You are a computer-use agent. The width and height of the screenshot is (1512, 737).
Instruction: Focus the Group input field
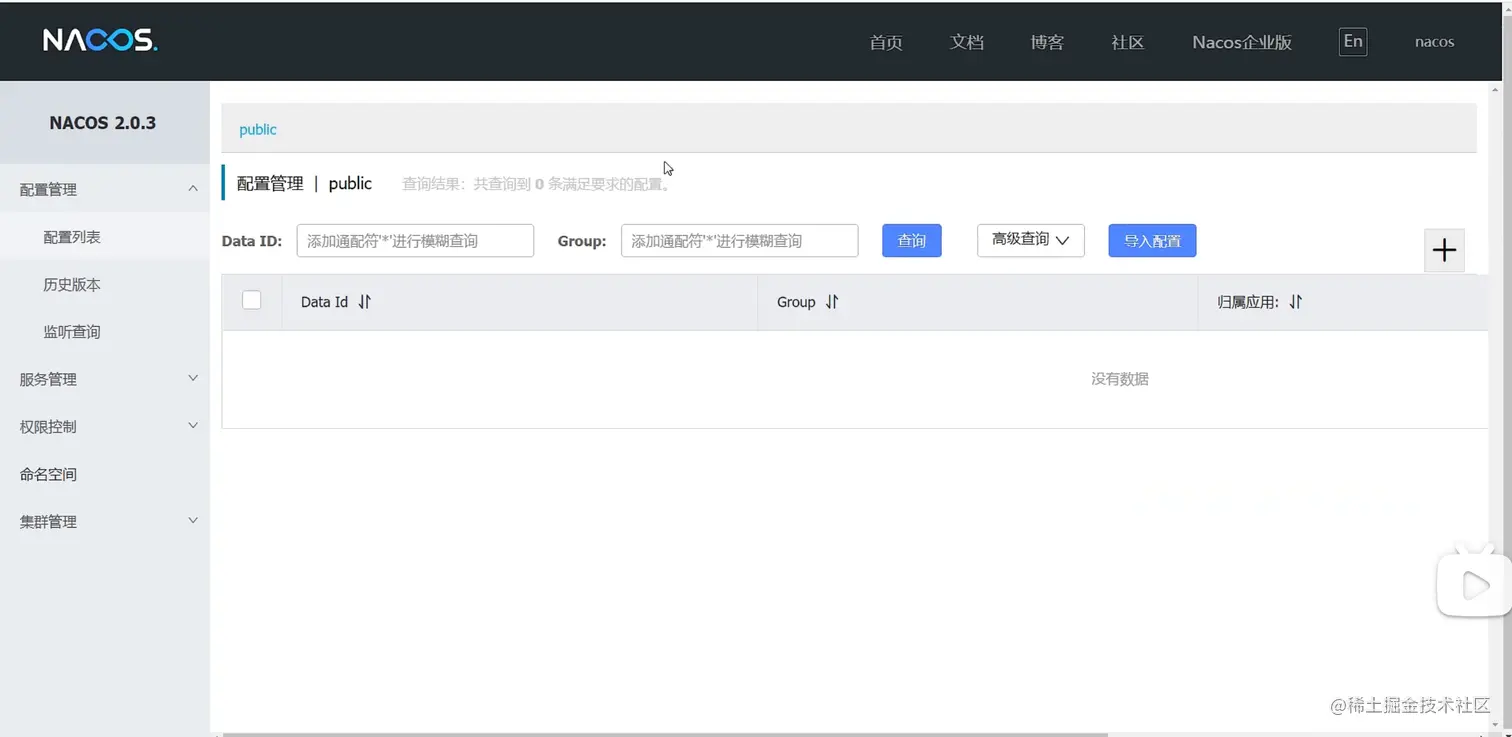pyautogui.click(x=739, y=241)
